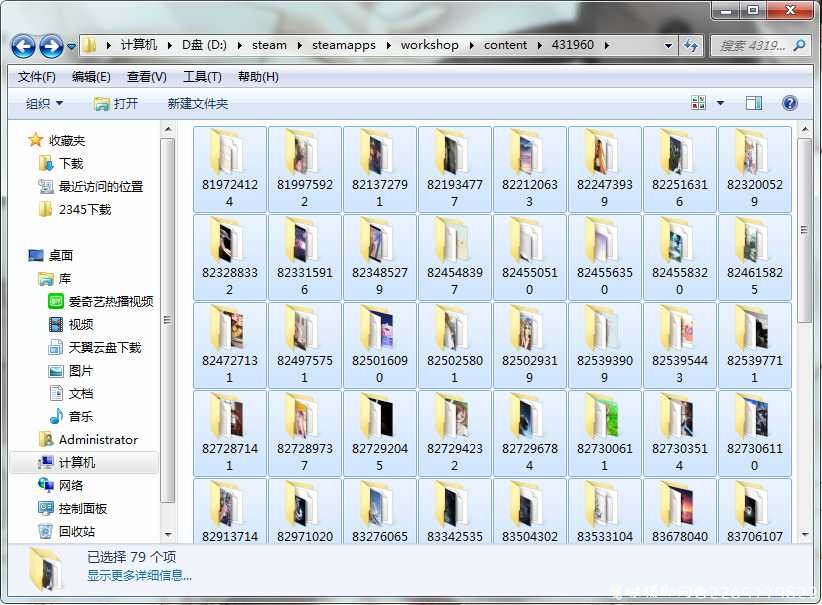Click file list scrollbar down arrow
This screenshot has height=605, width=822.
point(805,535)
